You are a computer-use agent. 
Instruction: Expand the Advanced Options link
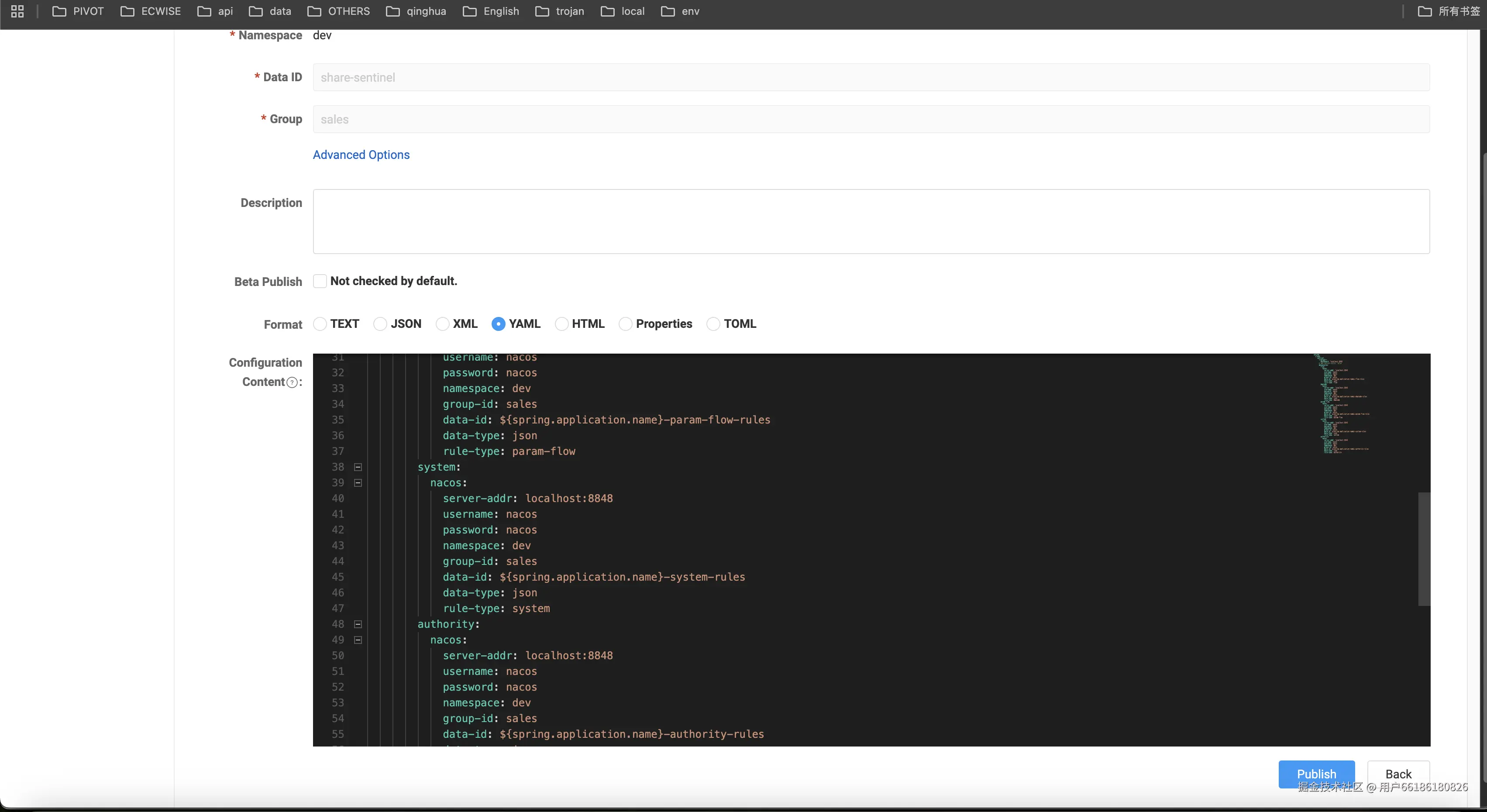click(x=361, y=155)
